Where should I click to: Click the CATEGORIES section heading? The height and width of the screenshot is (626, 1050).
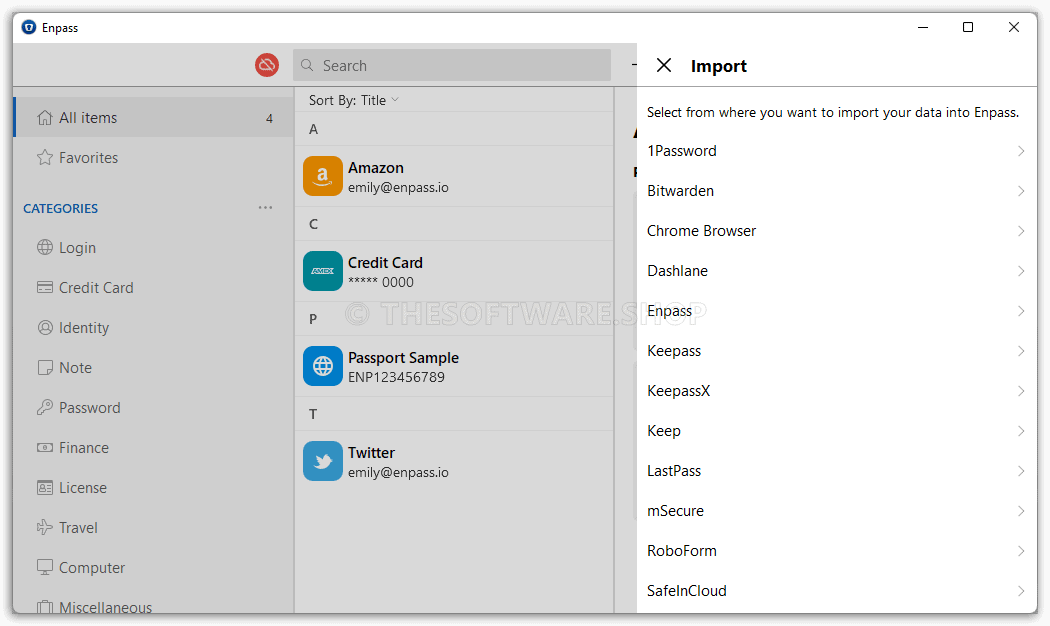[x=60, y=208]
